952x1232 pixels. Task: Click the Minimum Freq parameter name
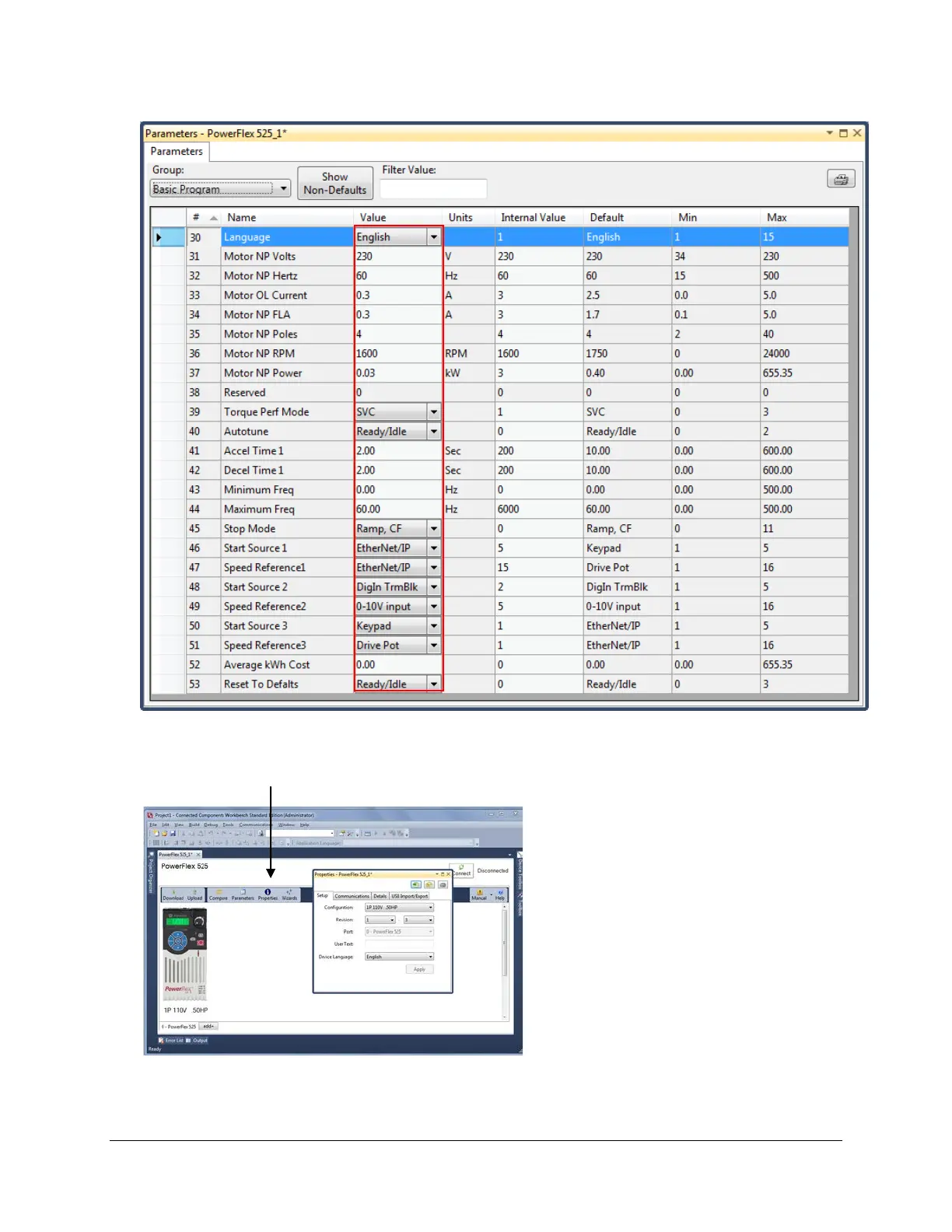259,490
